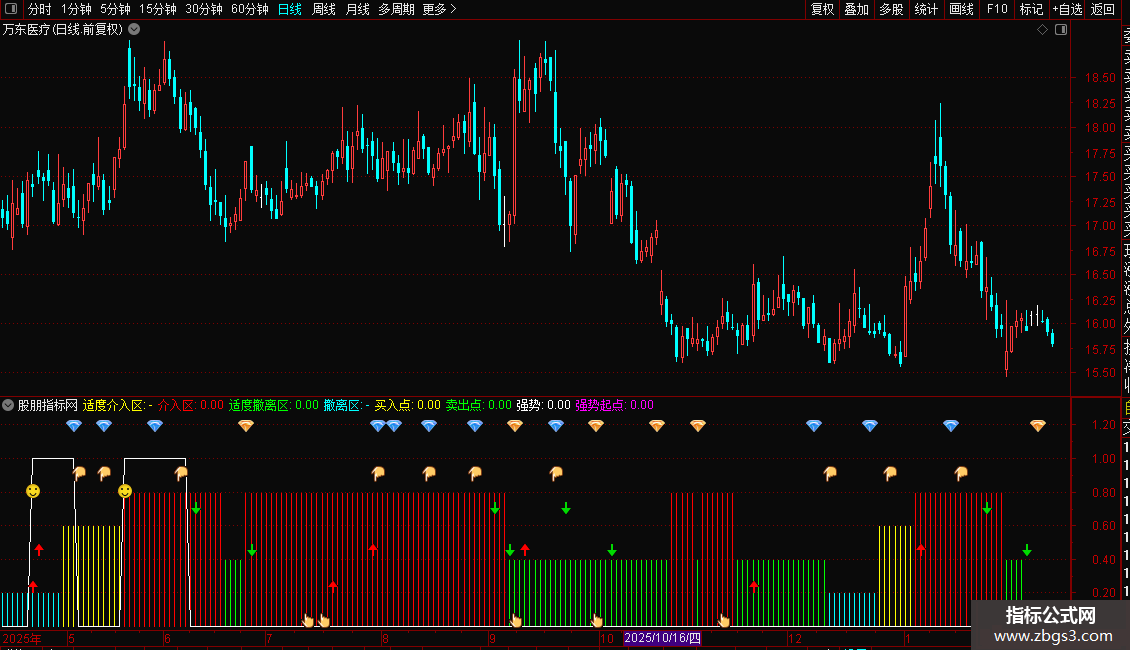Switch to 5分钟 period
This screenshot has height=650, width=1130.
point(115,9)
